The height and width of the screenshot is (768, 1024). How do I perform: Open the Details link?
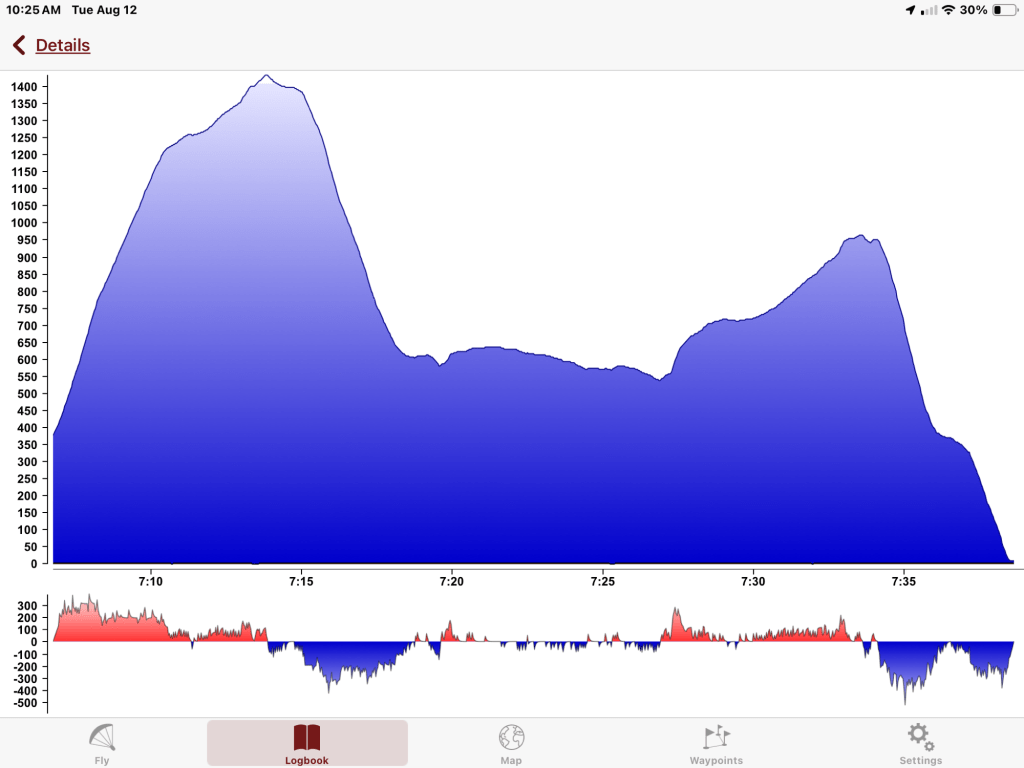point(62,45)
